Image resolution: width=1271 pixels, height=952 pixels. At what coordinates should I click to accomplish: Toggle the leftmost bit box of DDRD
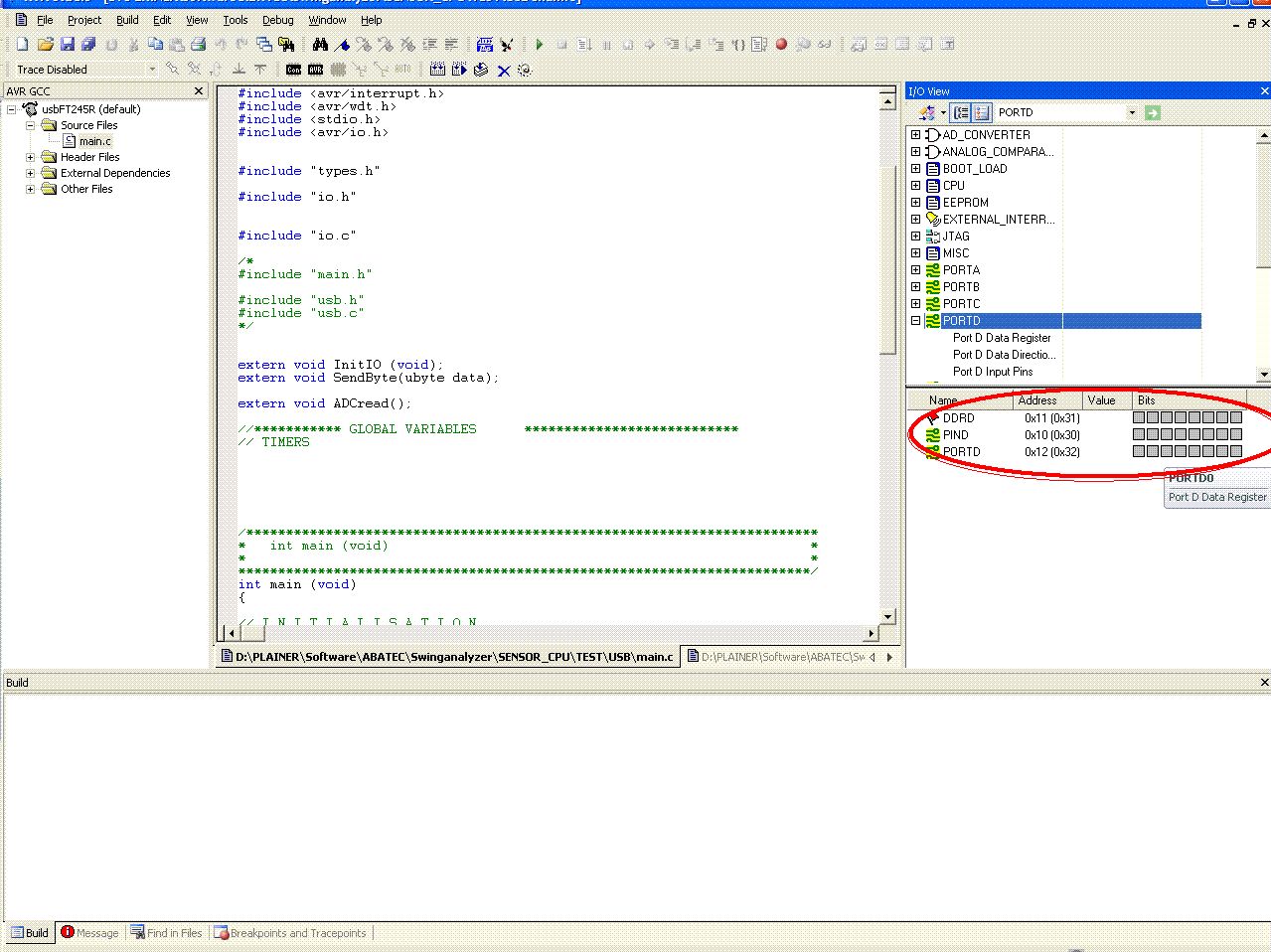click(1139, 418)
